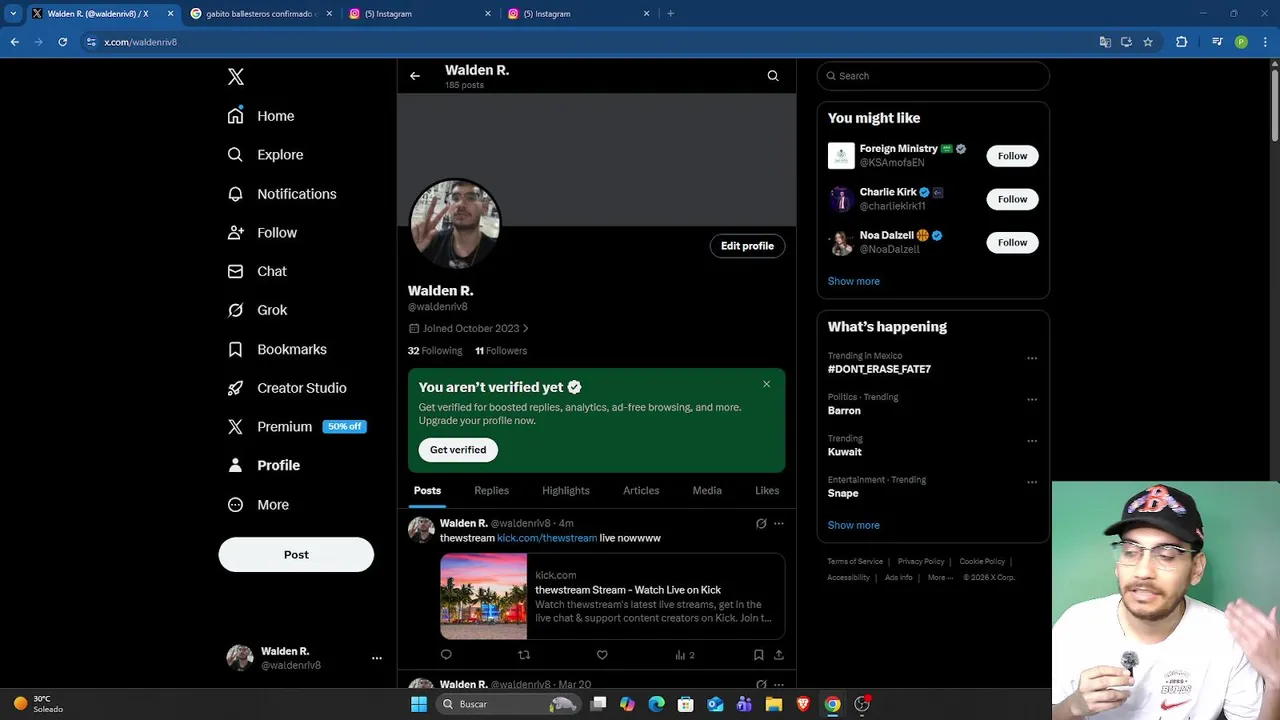The height and width of the screenshot is (720, 1280).
Task: Open the 32 Following list
Action: 435,351
